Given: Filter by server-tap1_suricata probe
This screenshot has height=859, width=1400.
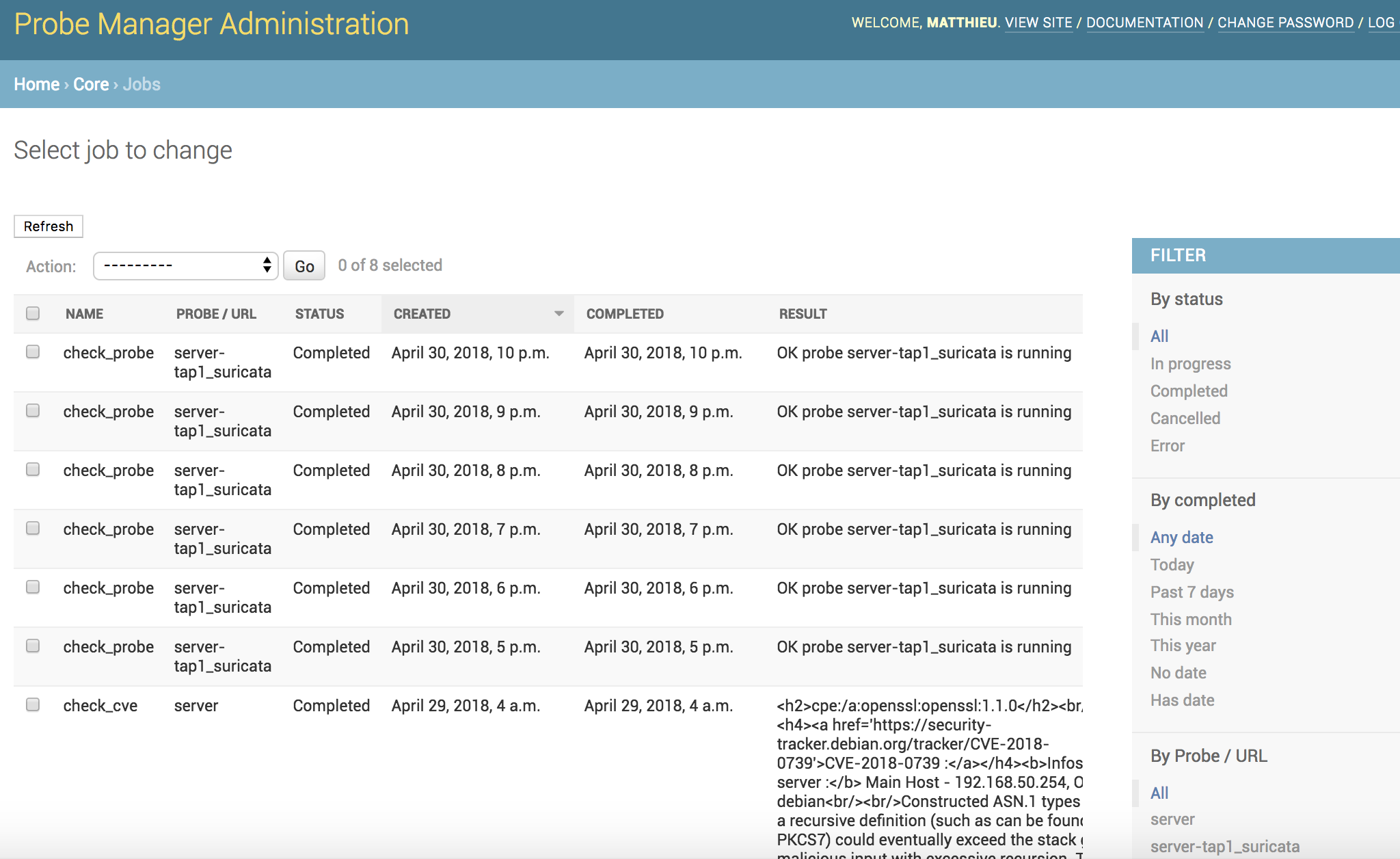Looking at the screenshot, I should click(x=1224, y=847).
